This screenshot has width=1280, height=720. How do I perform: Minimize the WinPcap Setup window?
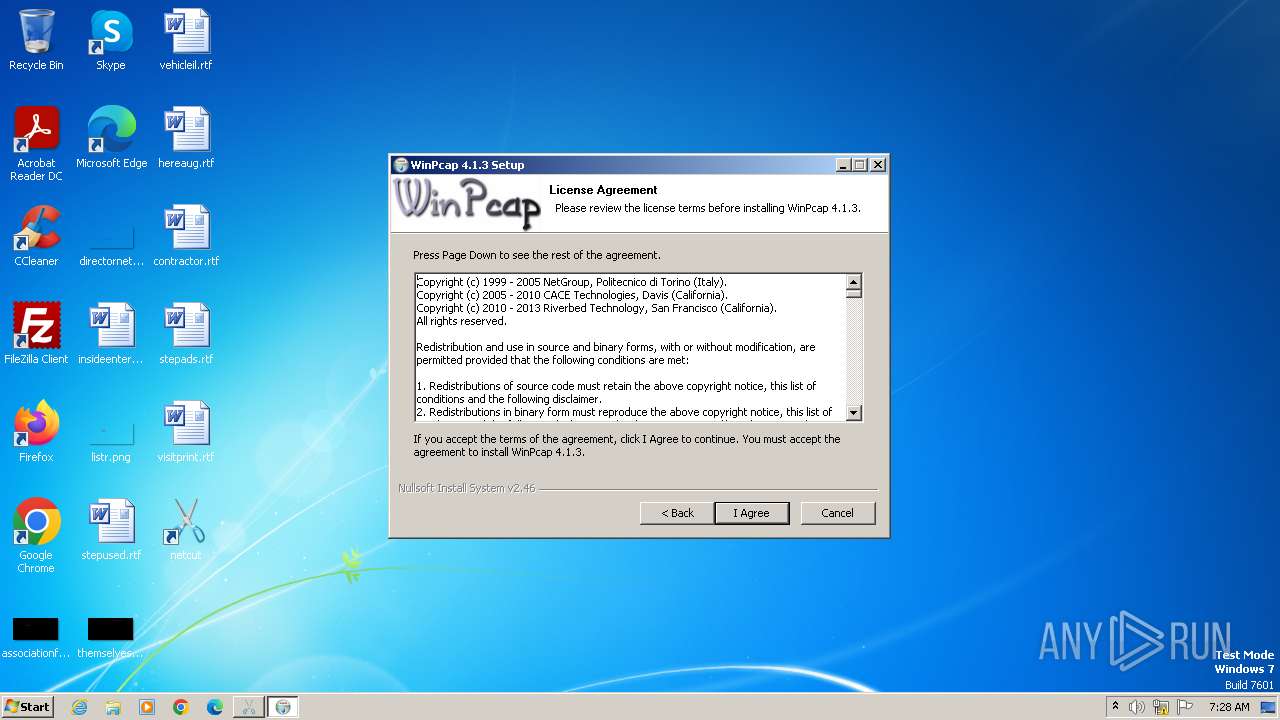click(842, 165)
